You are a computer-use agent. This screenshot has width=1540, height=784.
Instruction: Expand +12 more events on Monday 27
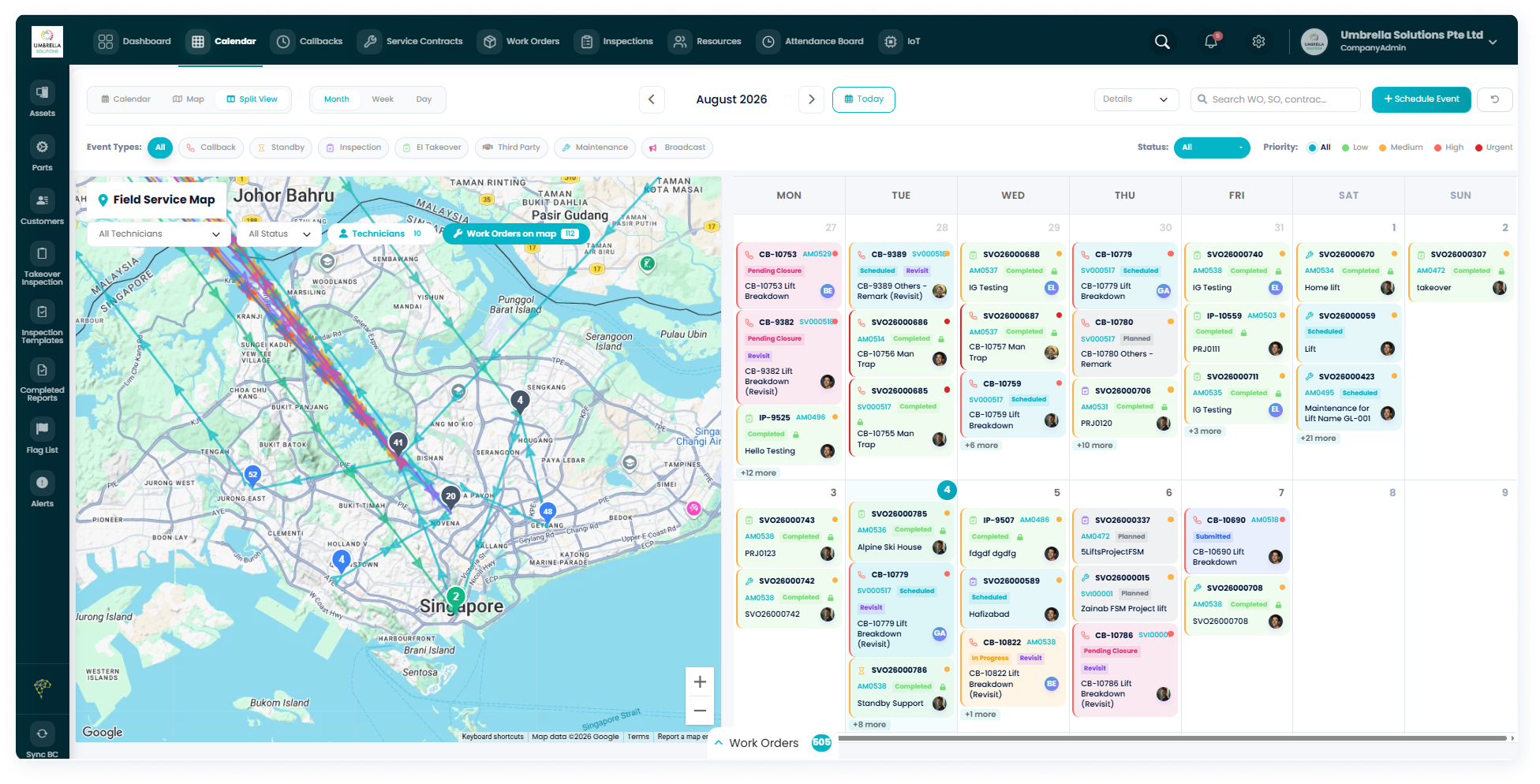(x=758, y=473)
